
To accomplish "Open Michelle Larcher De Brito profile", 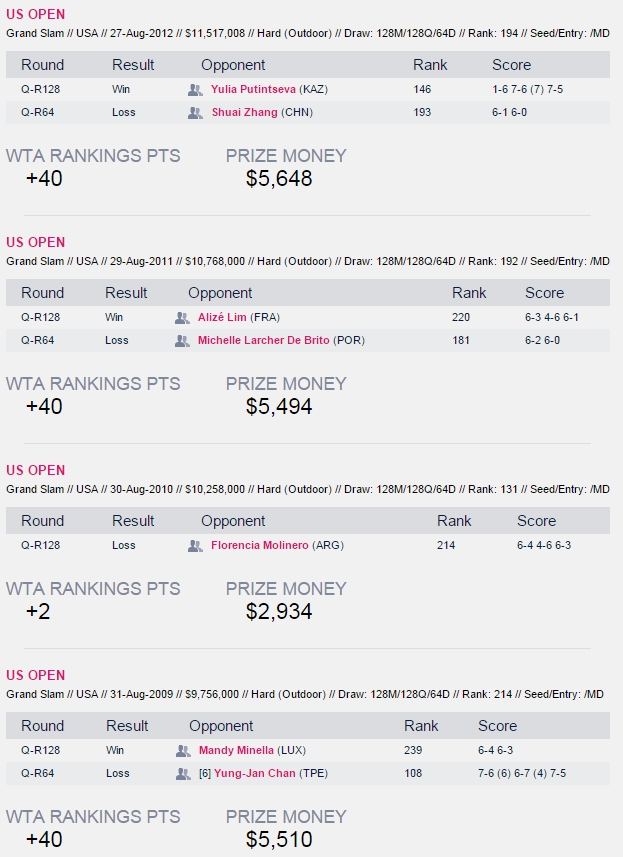I will coord(263,340).
